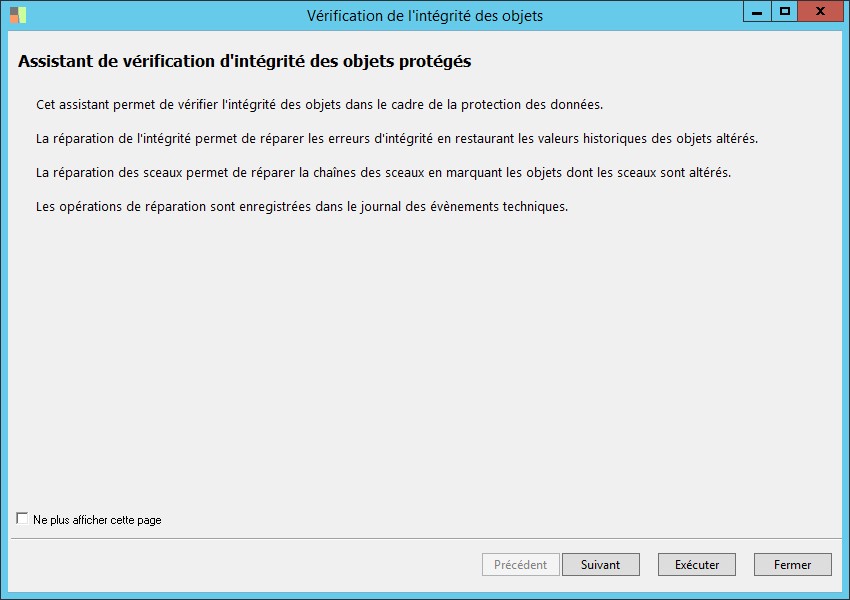Viewport: 850px width, 600px height.
Task: Click the window title 'Vérification de l'intégrité des objets'
Action: [x=427, y=16]
